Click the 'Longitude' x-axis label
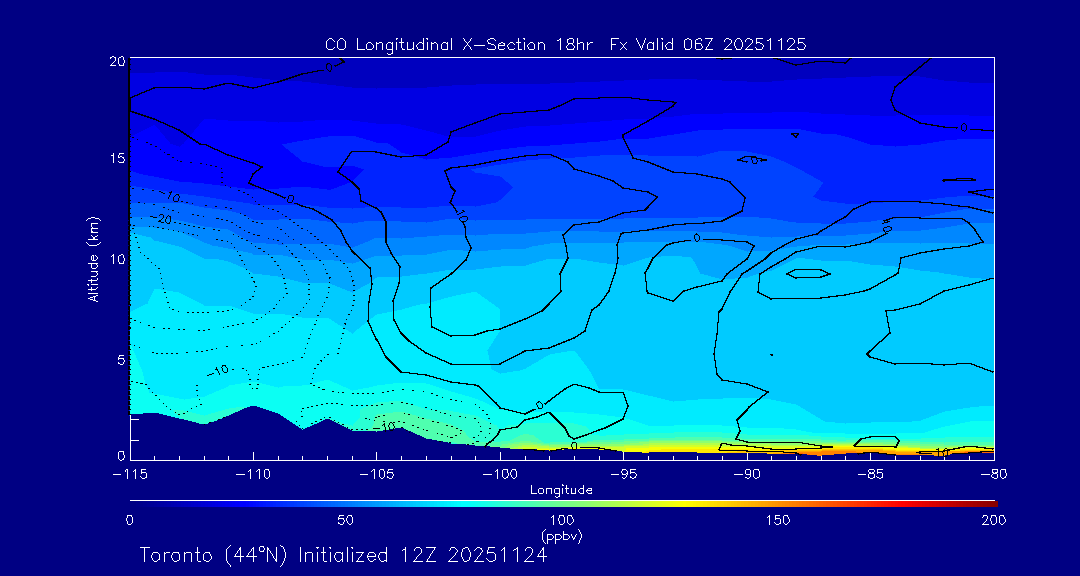Image resolution: width=1080 pixels, height=576 pixels. coord(561,490)
